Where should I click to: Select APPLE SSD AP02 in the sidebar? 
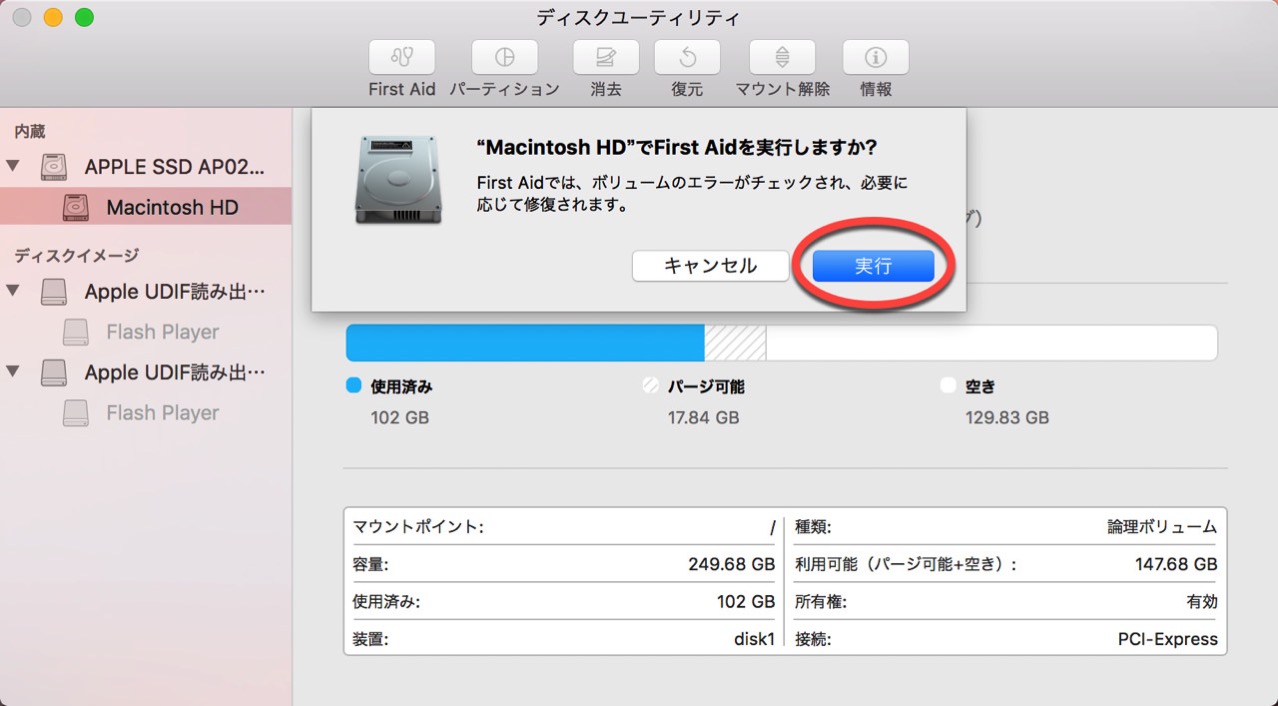point(175,167)
